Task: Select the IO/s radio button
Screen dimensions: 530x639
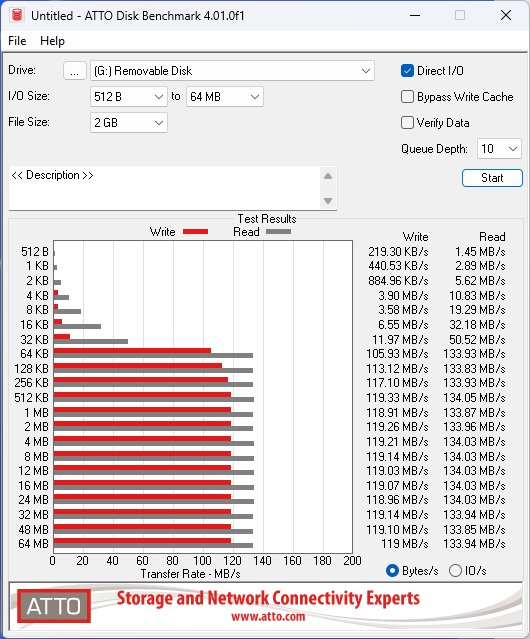Action: 455,571
